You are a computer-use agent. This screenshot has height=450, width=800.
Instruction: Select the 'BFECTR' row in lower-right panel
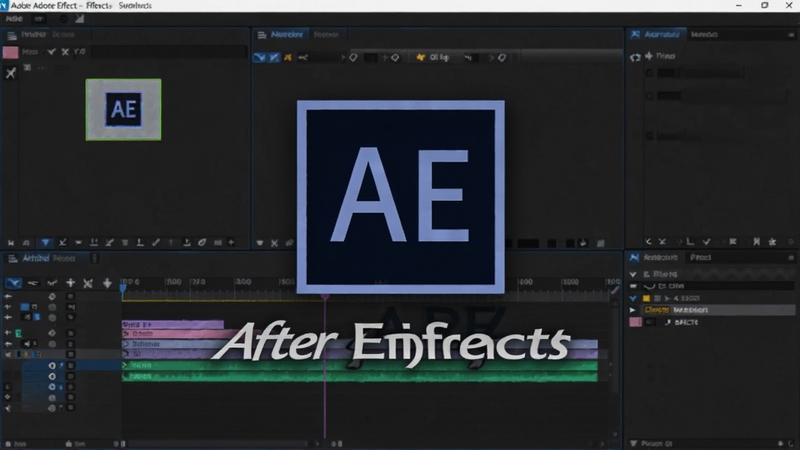686,322
